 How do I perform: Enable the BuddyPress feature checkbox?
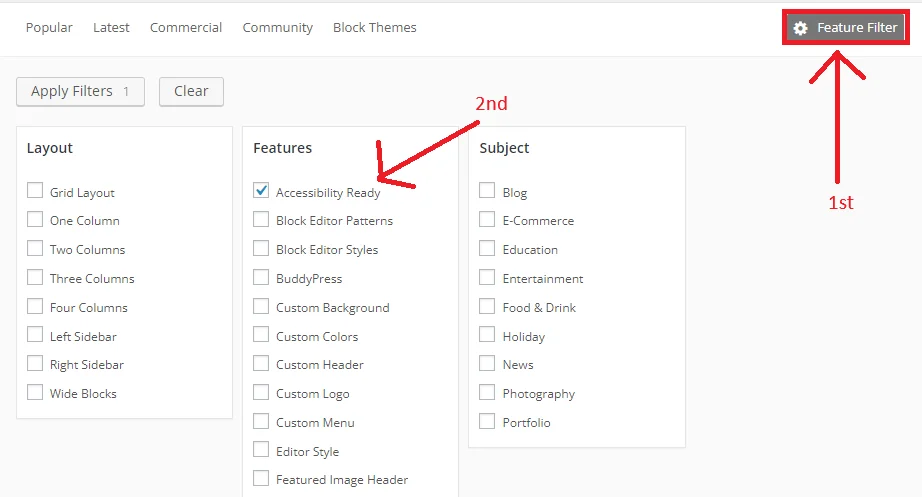261,277
